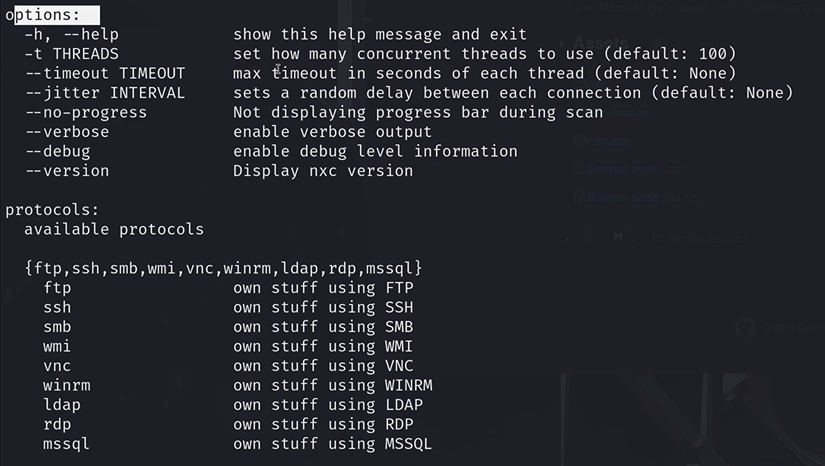Click the 'winrm' protocol entry

pyautogui.click(x=67, y=386)
